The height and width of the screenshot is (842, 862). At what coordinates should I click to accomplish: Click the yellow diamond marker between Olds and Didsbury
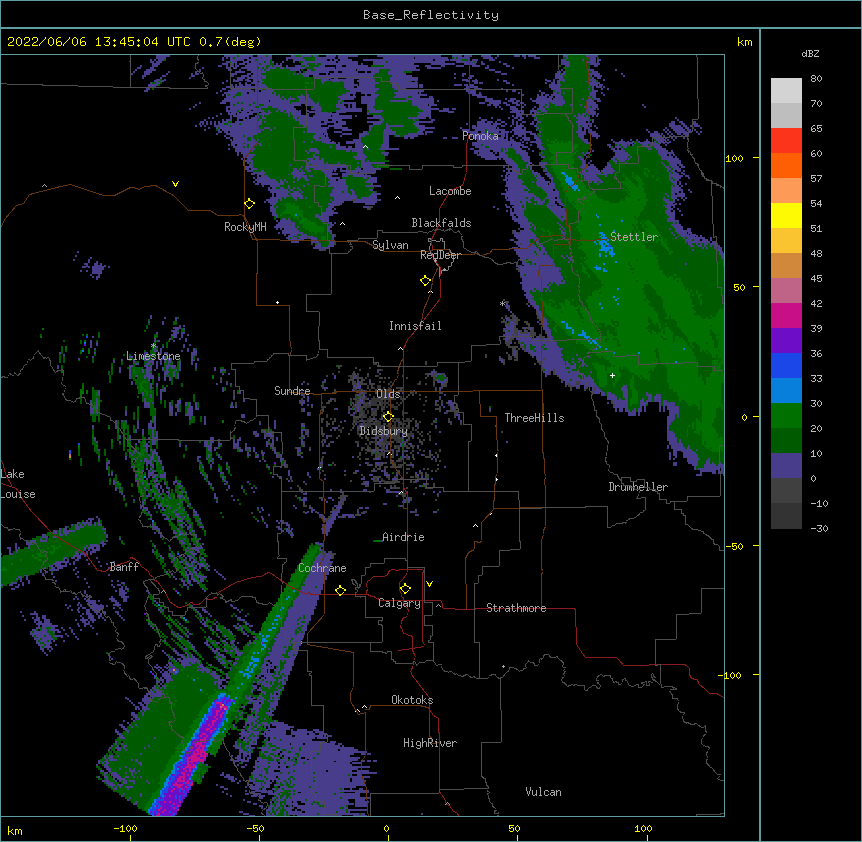click(x=388, y=417)
